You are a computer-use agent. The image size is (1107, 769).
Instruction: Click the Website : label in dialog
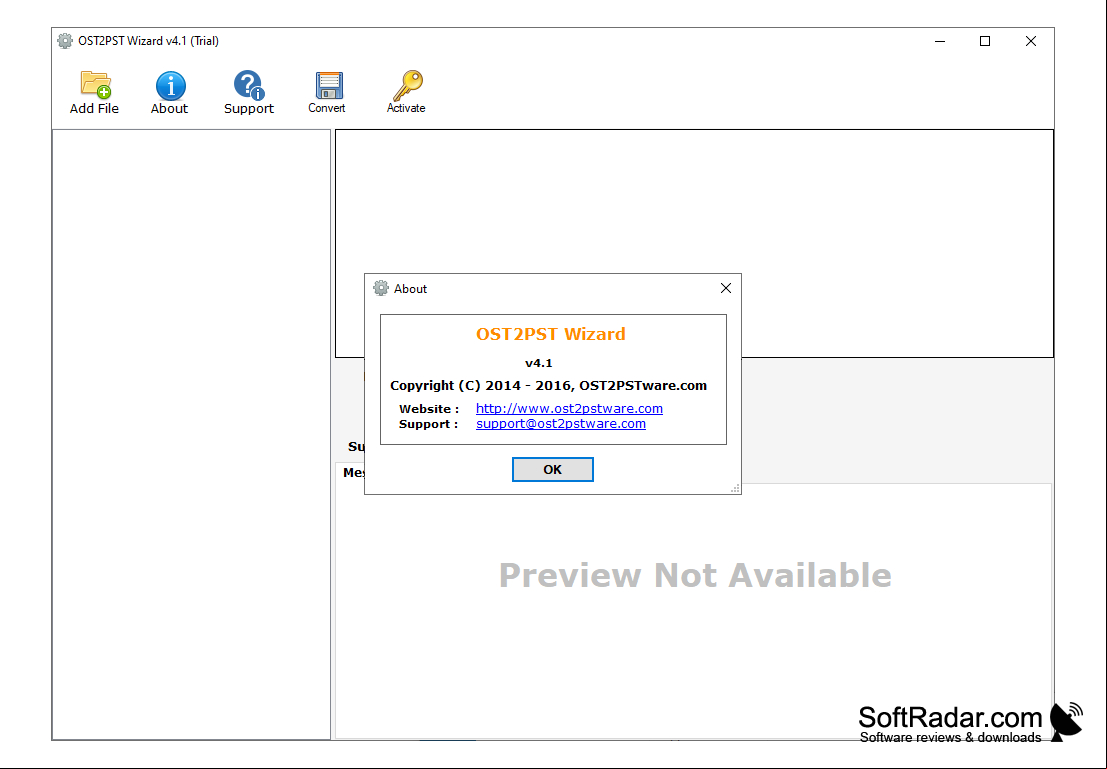429,409
